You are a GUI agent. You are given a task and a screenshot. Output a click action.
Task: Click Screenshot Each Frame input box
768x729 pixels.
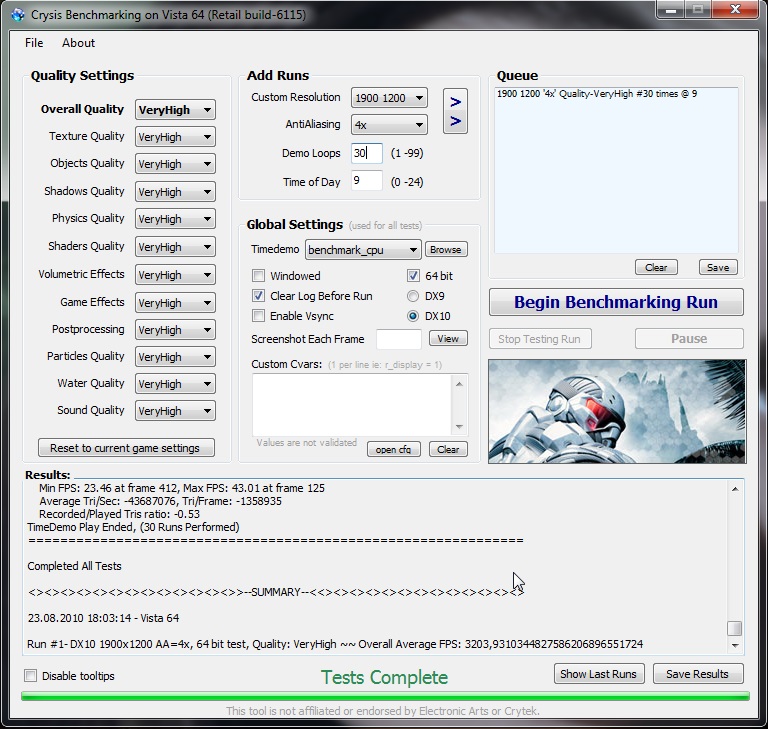click(x=398, y=339)
